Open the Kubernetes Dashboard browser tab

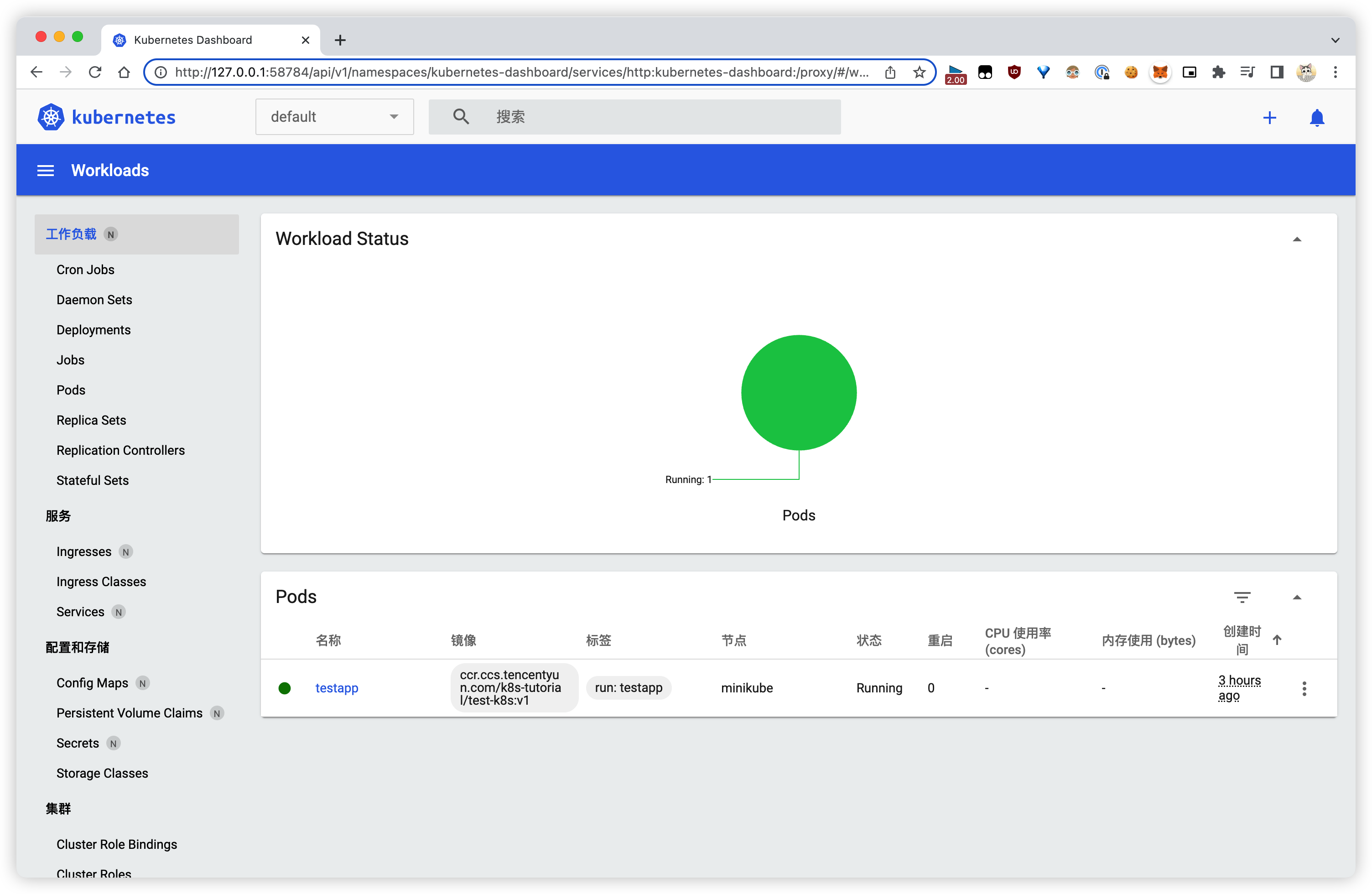pos(193,40)
